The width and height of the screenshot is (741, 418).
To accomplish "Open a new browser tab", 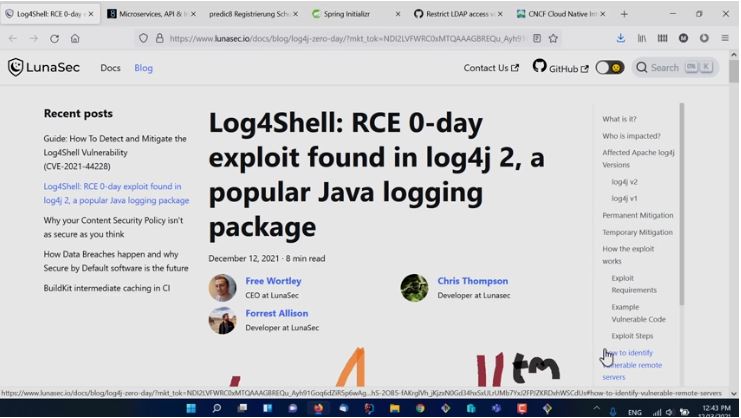I will [x=624, y=14].
